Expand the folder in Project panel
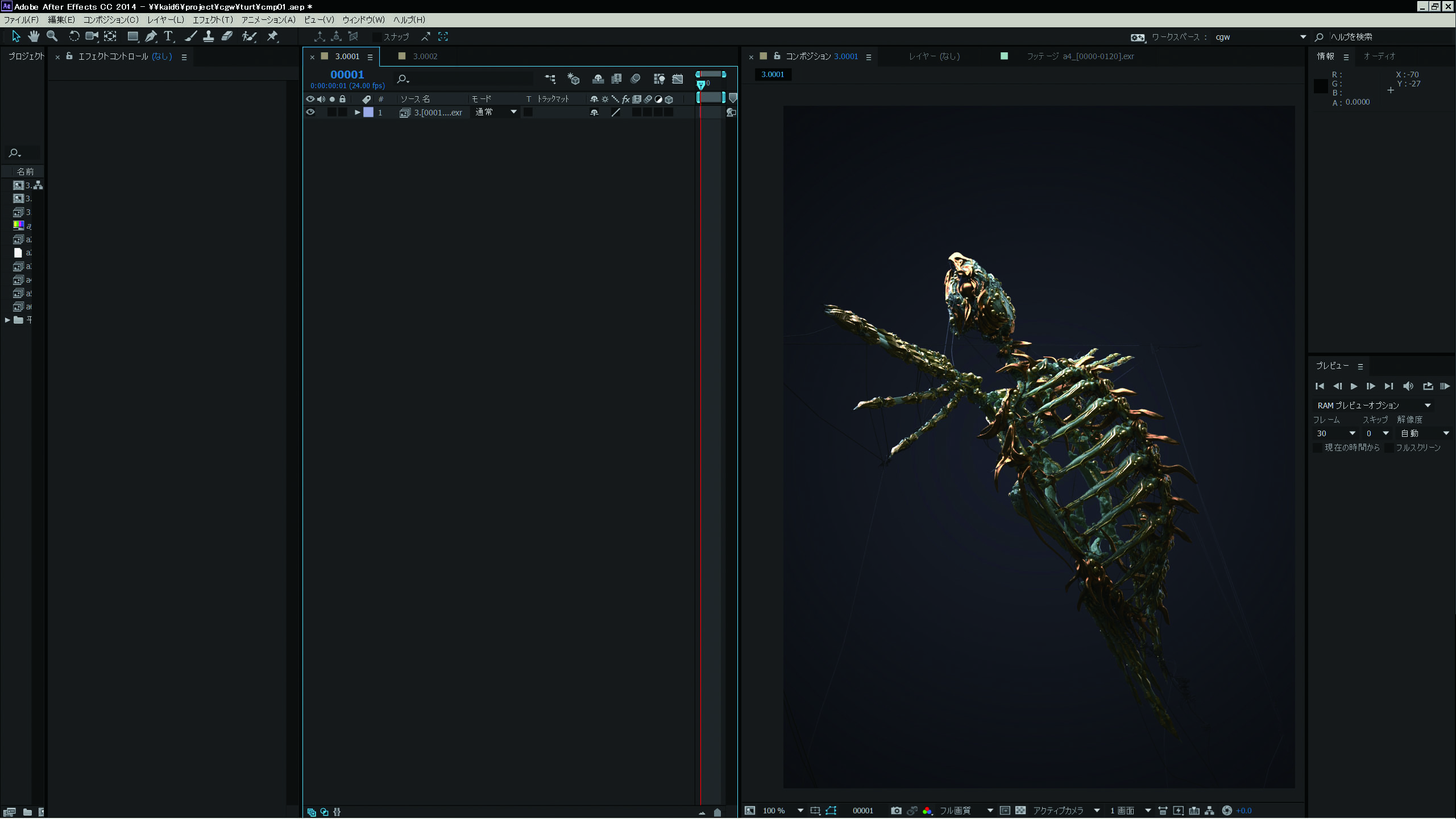Image resolution: width=1456 pixels, height=819 pixels. pos(7,320)
